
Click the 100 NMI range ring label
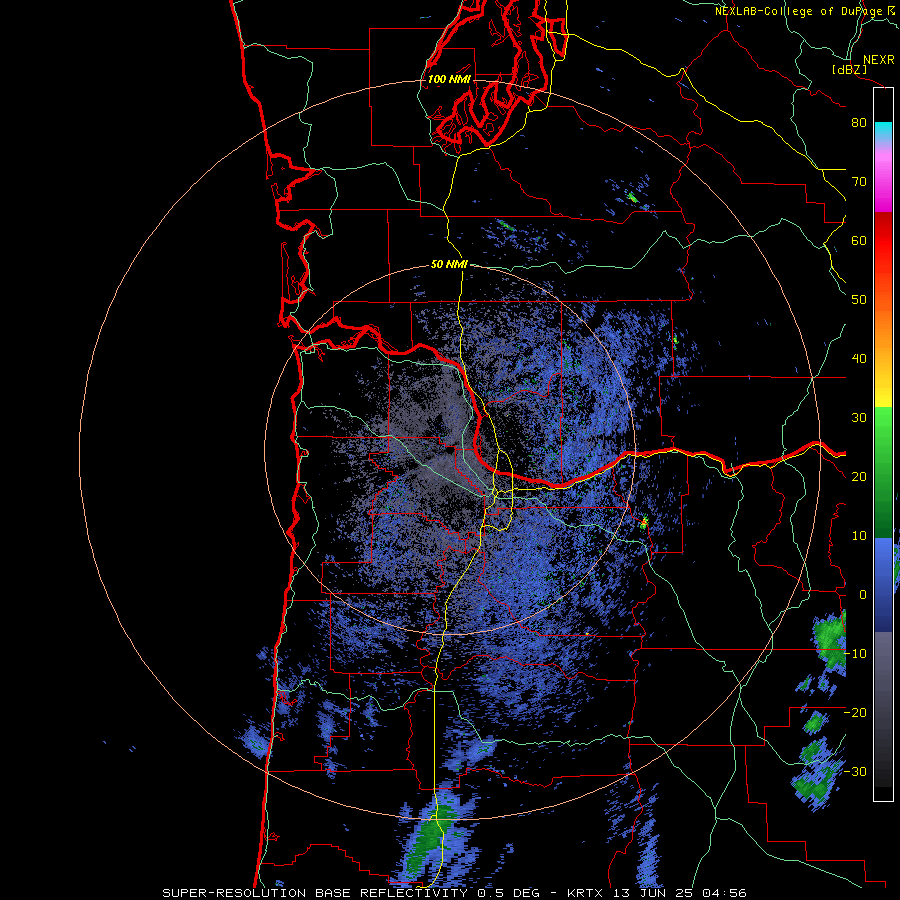[x=449, y=79]
